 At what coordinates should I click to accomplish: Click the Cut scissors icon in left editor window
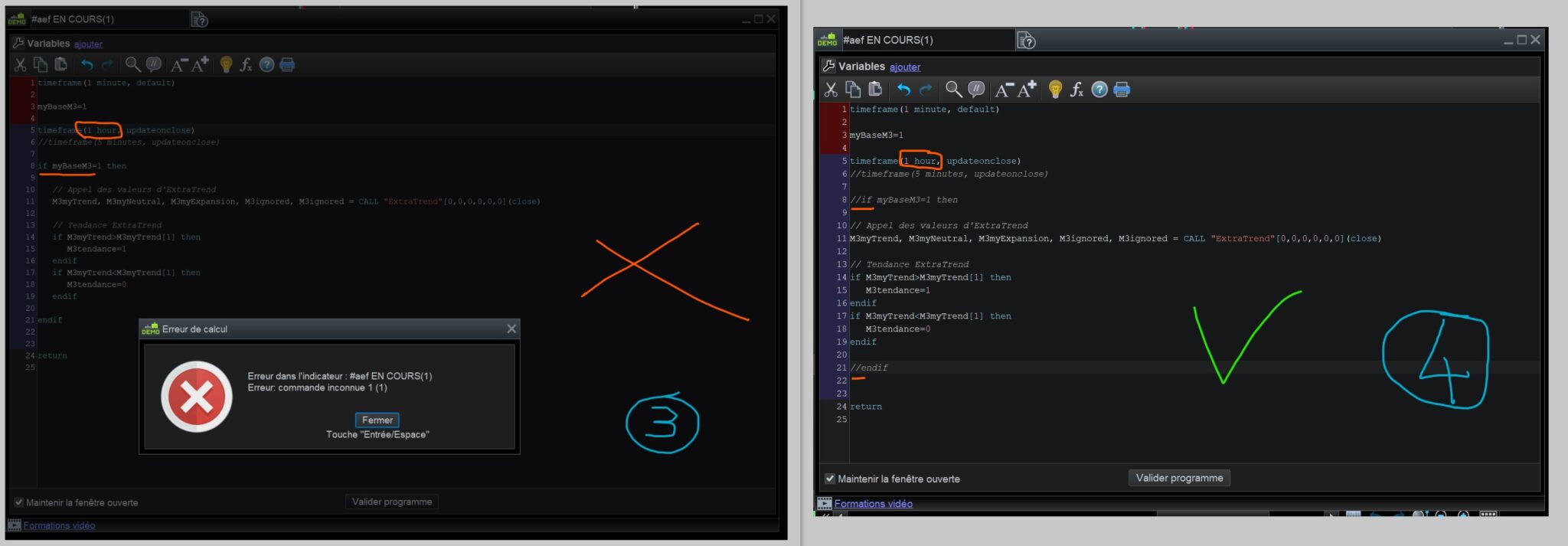tap(20, 64)
